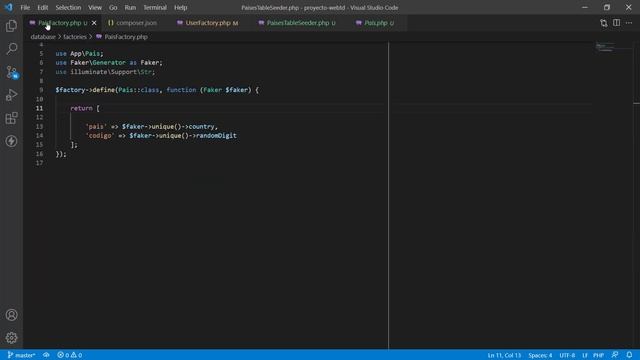Image resolution: width=640 pixels, height=360 pixels.
Task: Open the Go menu
Action: pos(113,7)
